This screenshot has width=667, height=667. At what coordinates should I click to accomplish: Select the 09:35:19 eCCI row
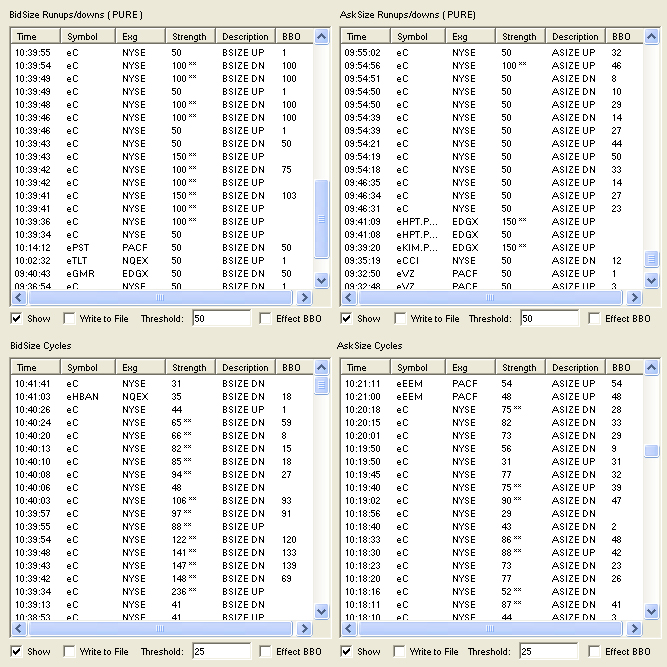(x=492, y=260)
